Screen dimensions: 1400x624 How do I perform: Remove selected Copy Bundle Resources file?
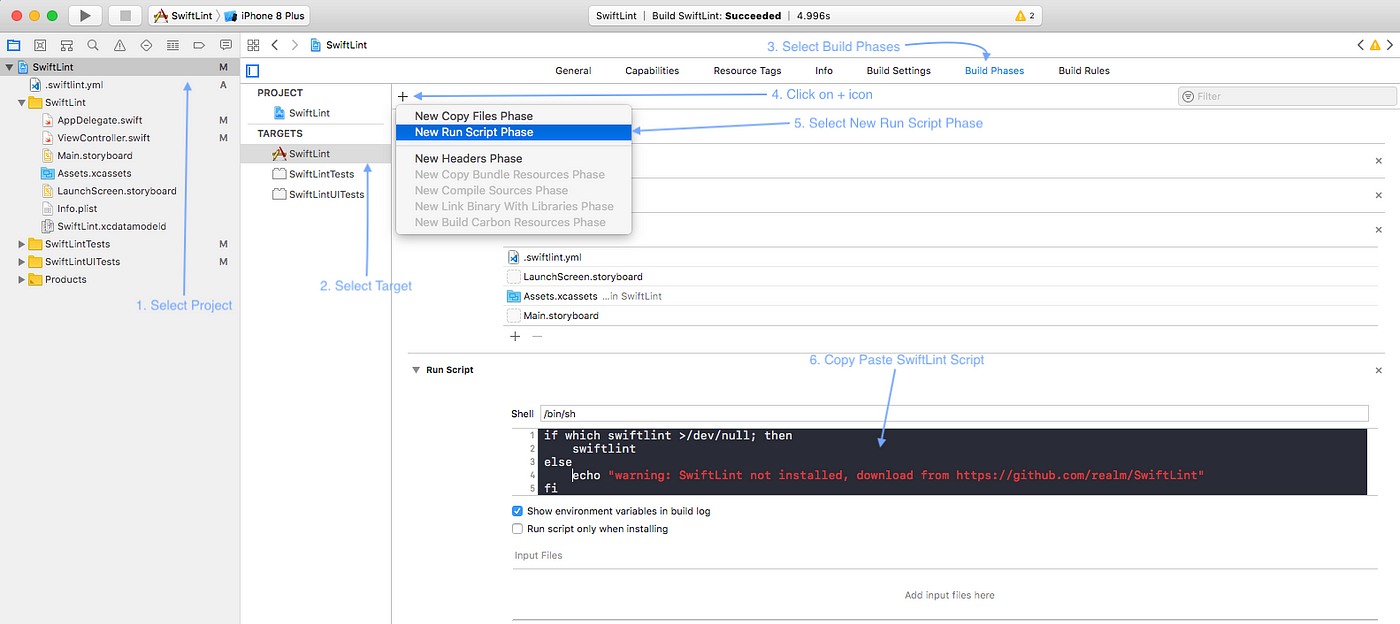[537, 337]
